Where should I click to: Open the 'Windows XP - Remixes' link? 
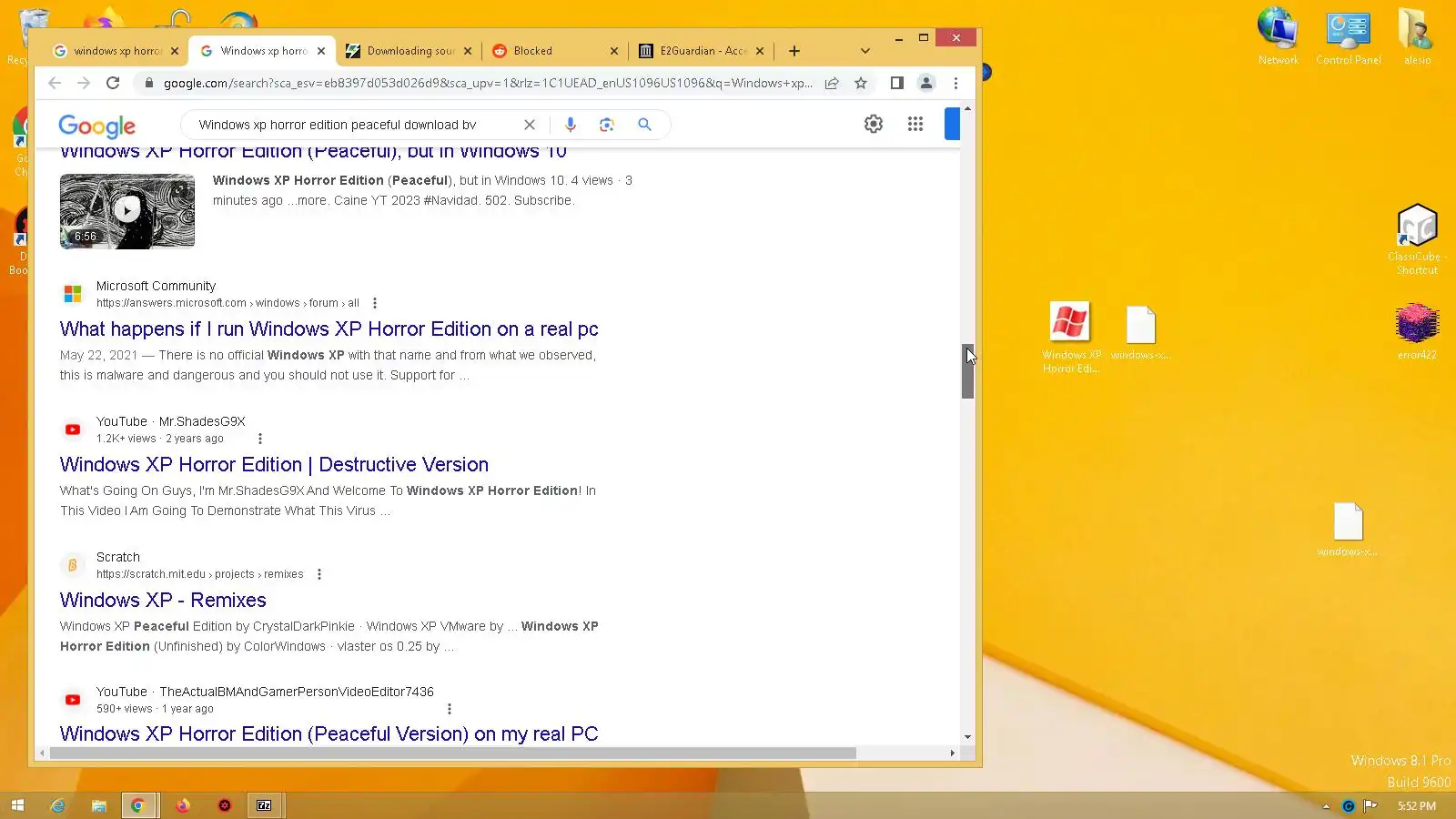[x=163, y=601]
